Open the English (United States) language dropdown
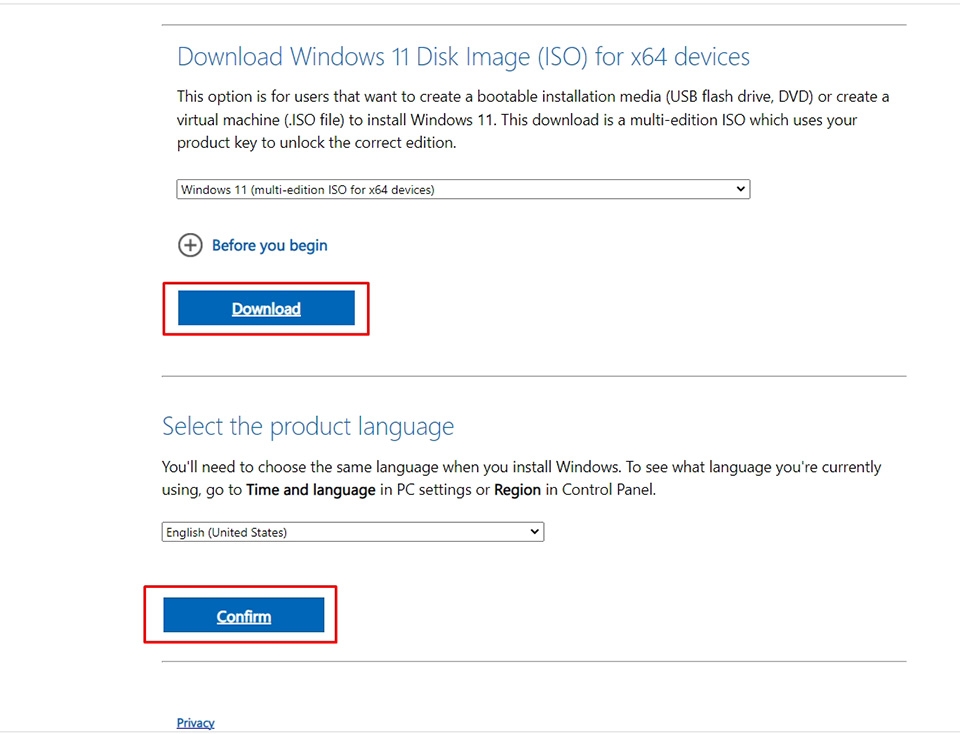The width and height of the screenshot is (960, 734). click(353, 532)
